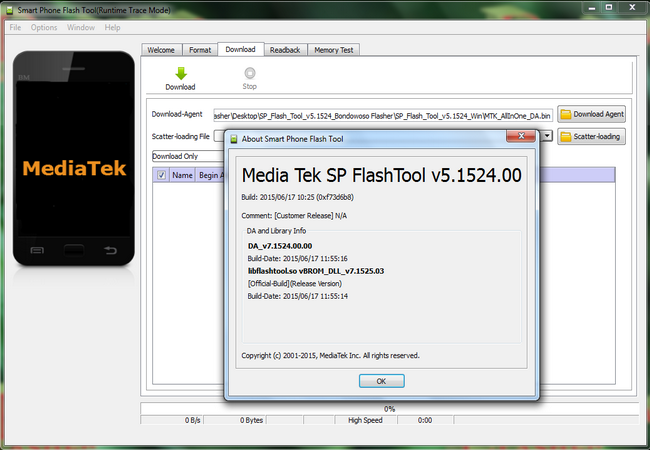650x450 pixels.
Task: Click 'Comment: [Customer Release] N/A' text
Action: (x=294, y=215)
